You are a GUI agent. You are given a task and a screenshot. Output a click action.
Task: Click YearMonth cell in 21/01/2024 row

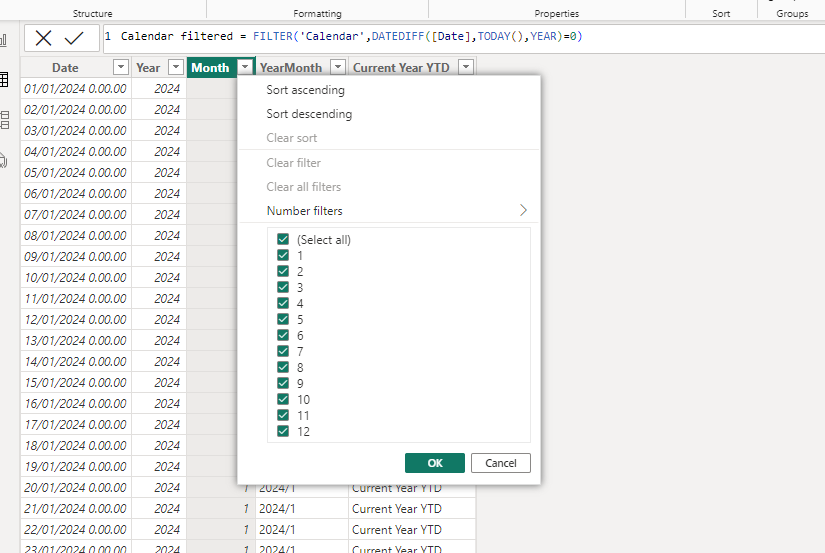click(x=301, y=509)
